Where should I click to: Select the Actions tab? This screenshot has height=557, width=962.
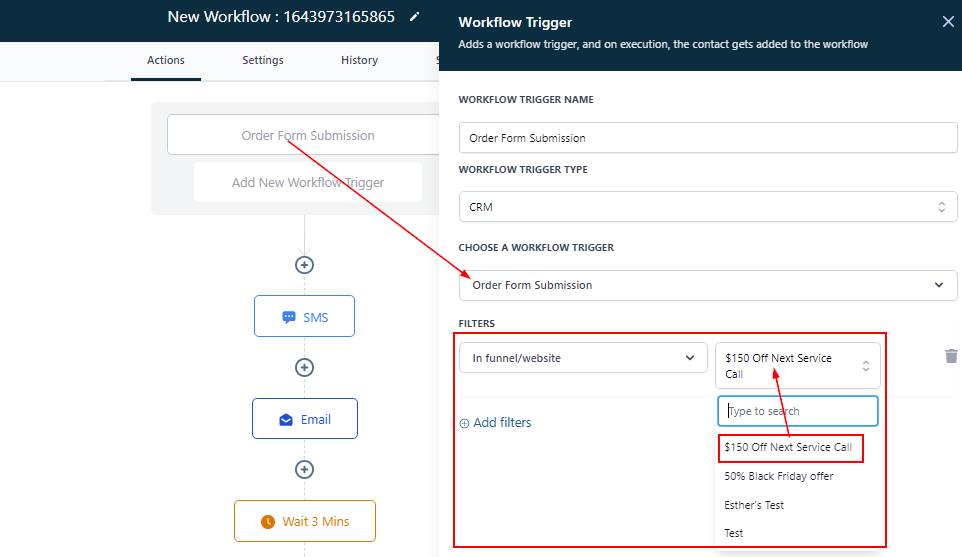[x=166, y=60]
